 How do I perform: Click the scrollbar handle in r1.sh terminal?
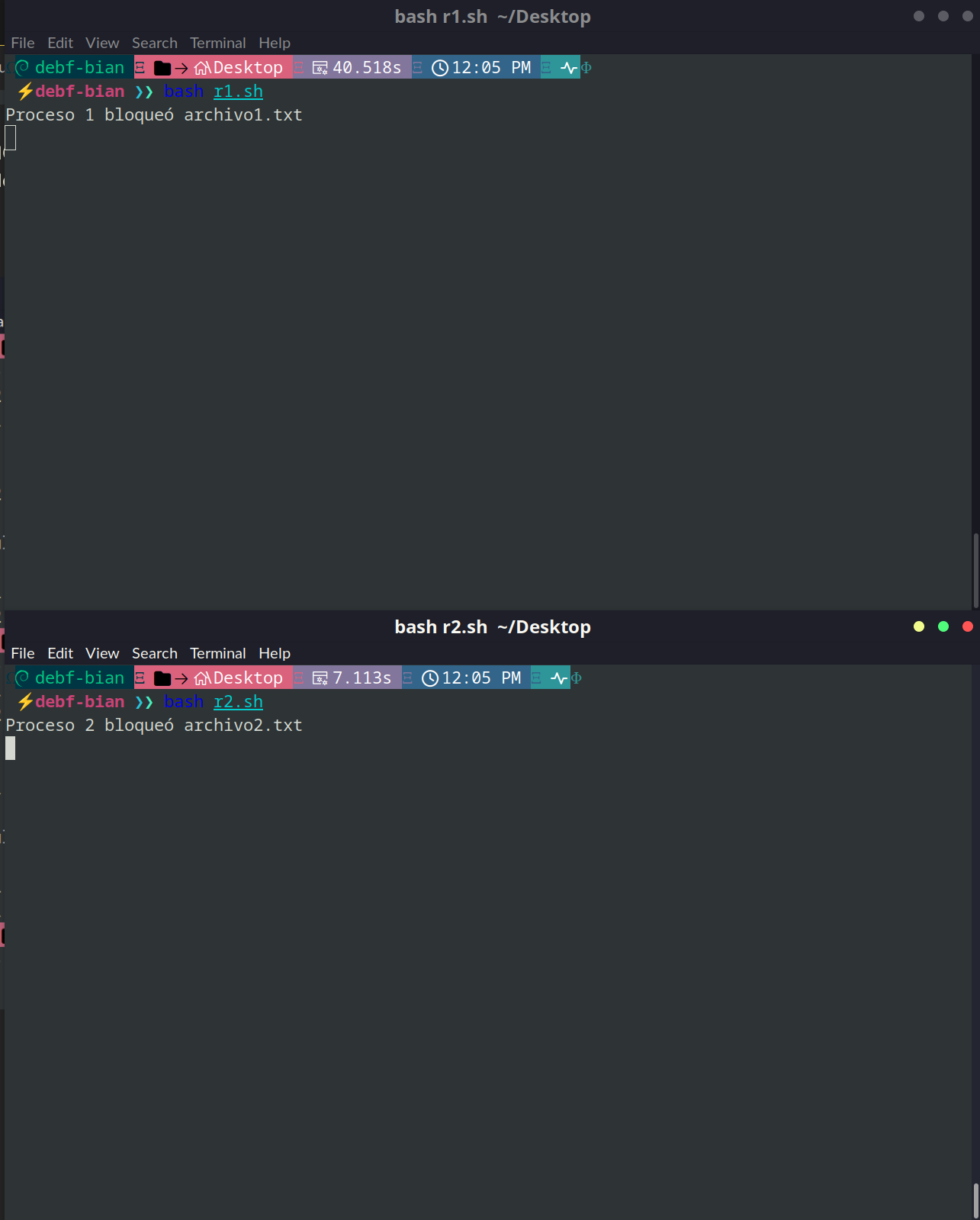pyautogui.click(x=975, y=570)
